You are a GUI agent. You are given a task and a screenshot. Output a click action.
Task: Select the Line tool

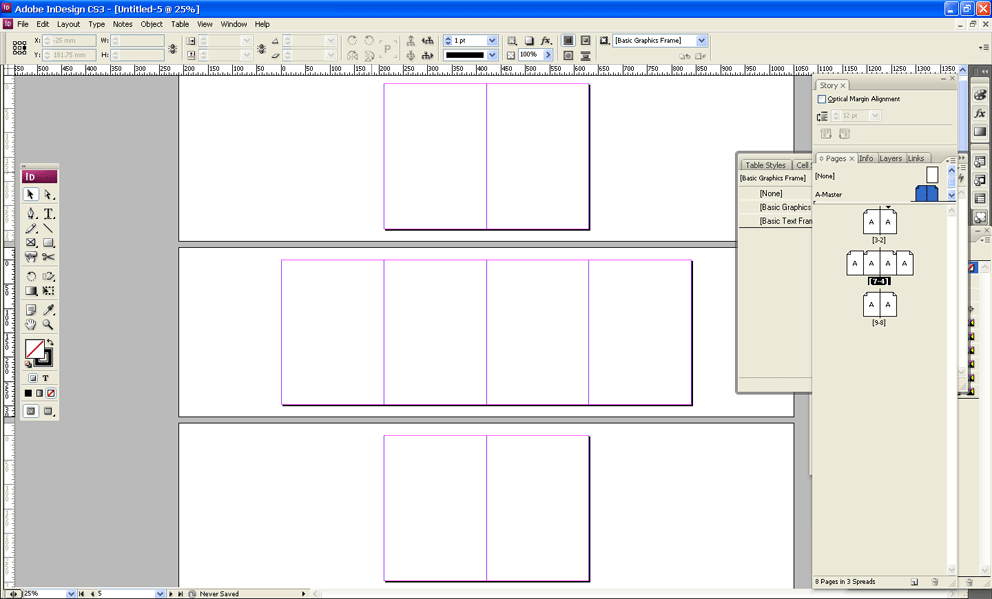pyautogui.click(x=48, y=228)
